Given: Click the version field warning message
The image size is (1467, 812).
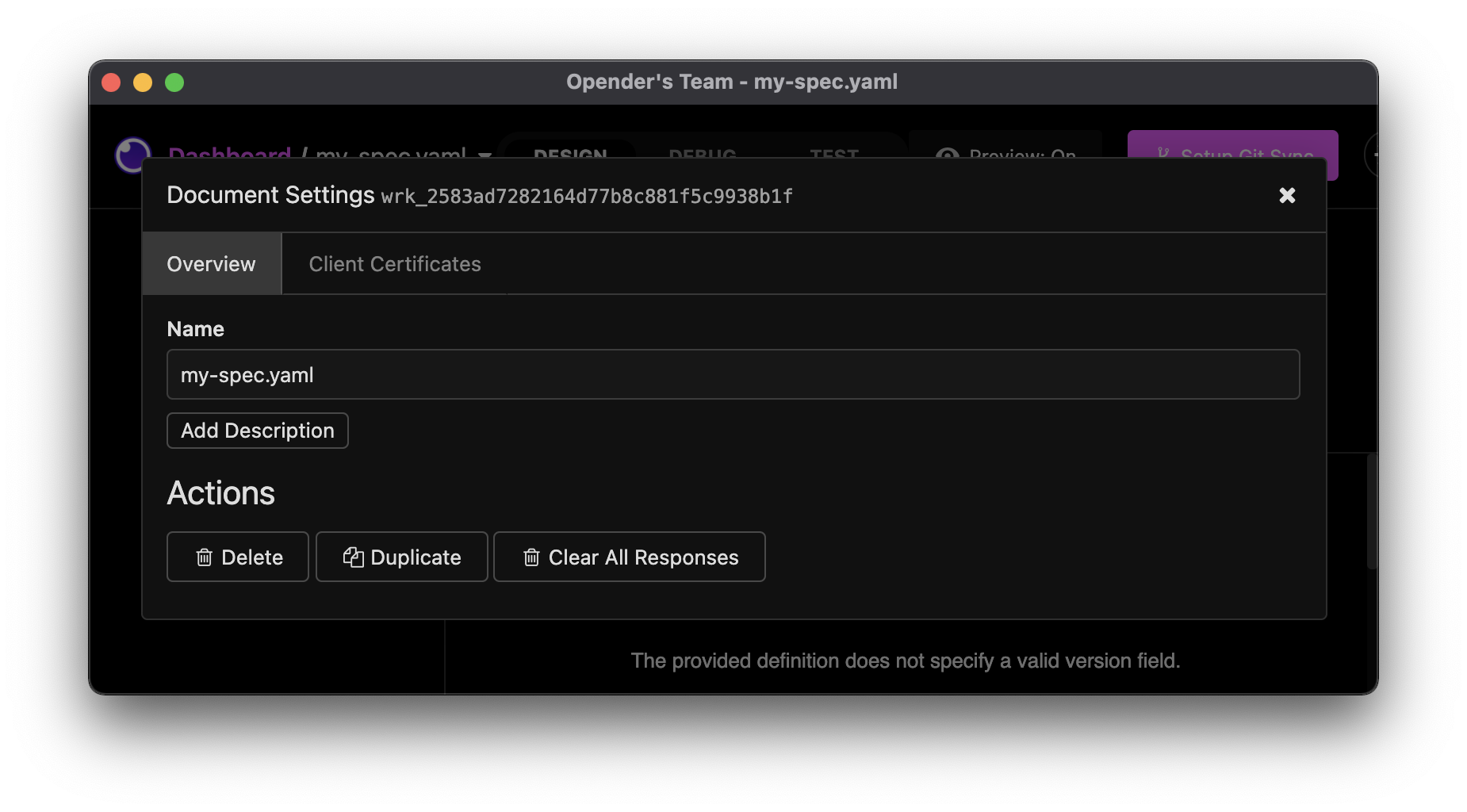Looking at the screenshot, I should pos(906,661).
